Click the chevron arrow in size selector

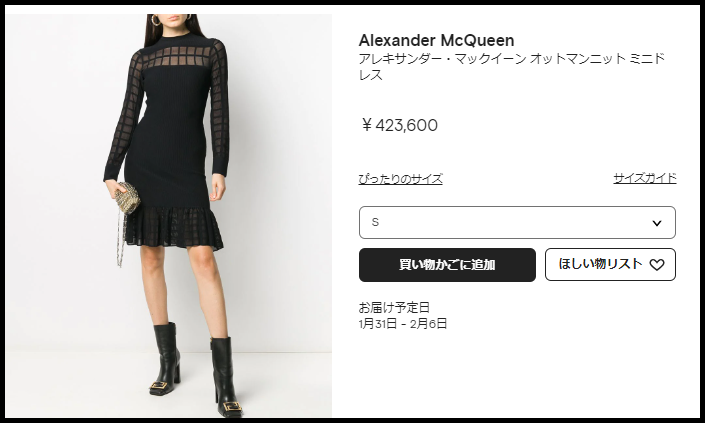(657, 223)
